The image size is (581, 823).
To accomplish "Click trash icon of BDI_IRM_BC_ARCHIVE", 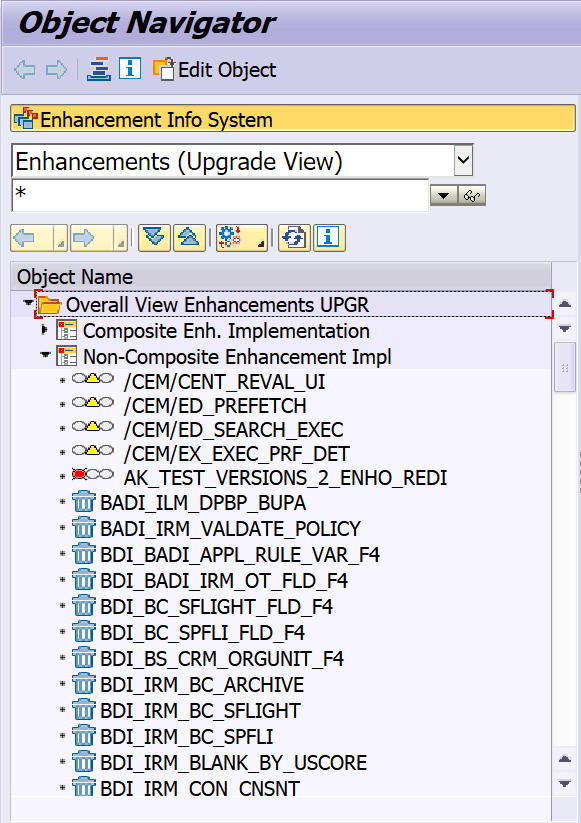I will coord(83,684).
